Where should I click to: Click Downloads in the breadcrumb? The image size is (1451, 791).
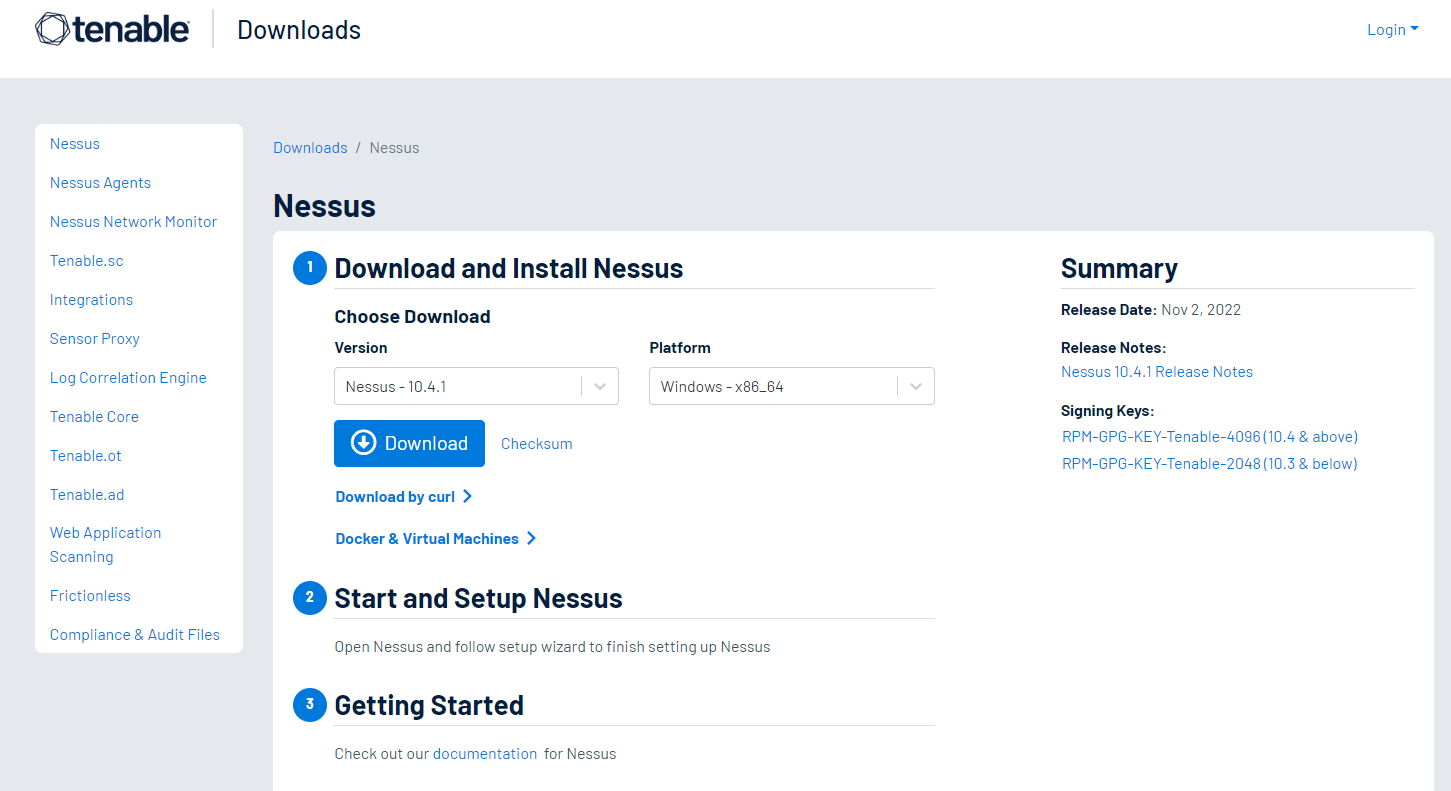tap(310, 148)
